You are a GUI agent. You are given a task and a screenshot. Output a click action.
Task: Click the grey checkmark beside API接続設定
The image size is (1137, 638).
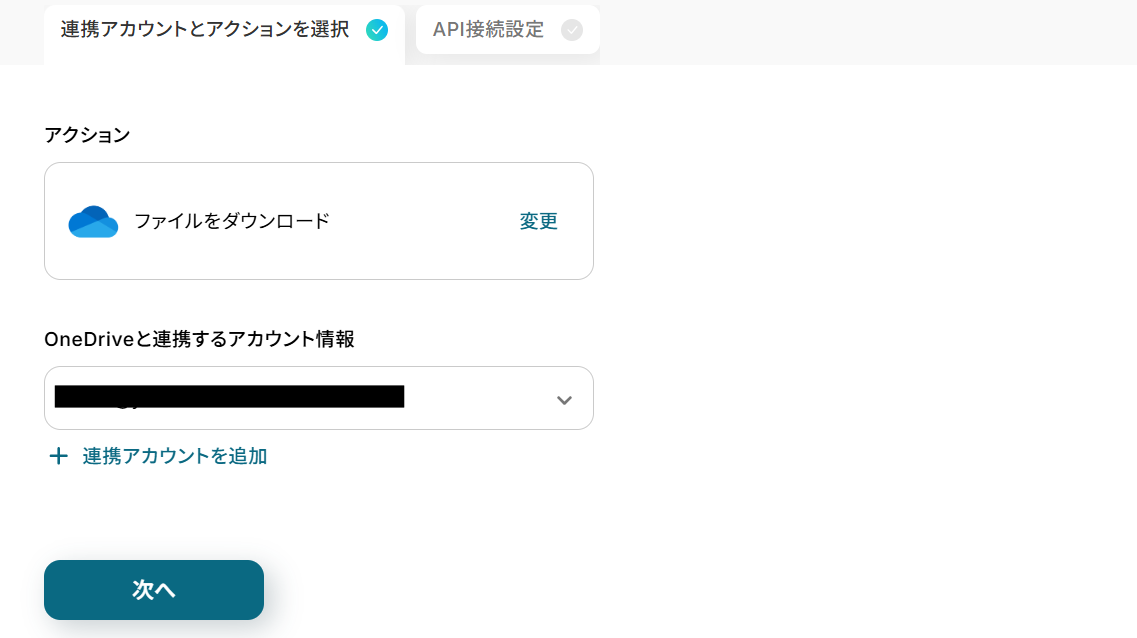(x=572, y=30)
